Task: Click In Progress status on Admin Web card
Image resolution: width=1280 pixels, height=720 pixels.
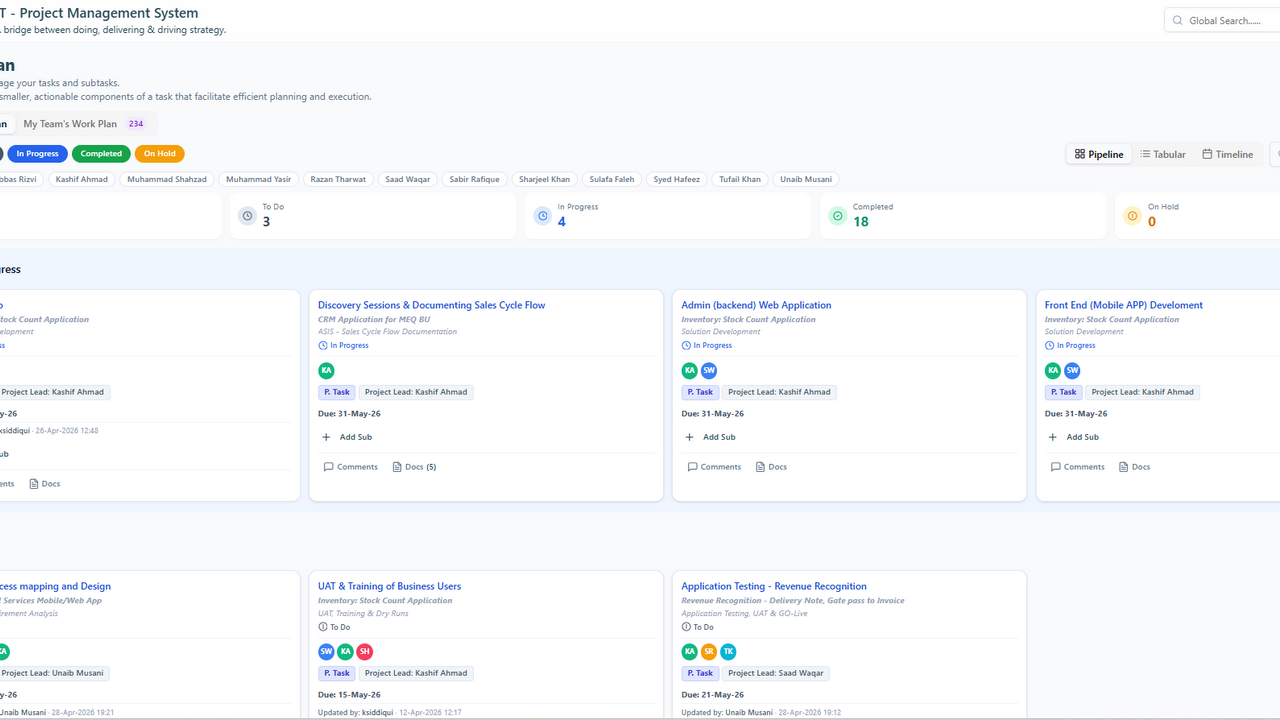Action: 707,345
